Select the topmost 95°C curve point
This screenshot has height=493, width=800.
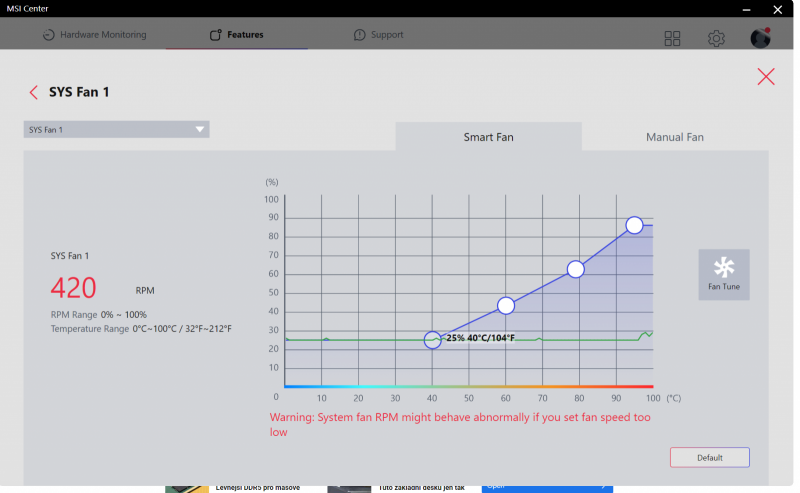tap(634, 225)
